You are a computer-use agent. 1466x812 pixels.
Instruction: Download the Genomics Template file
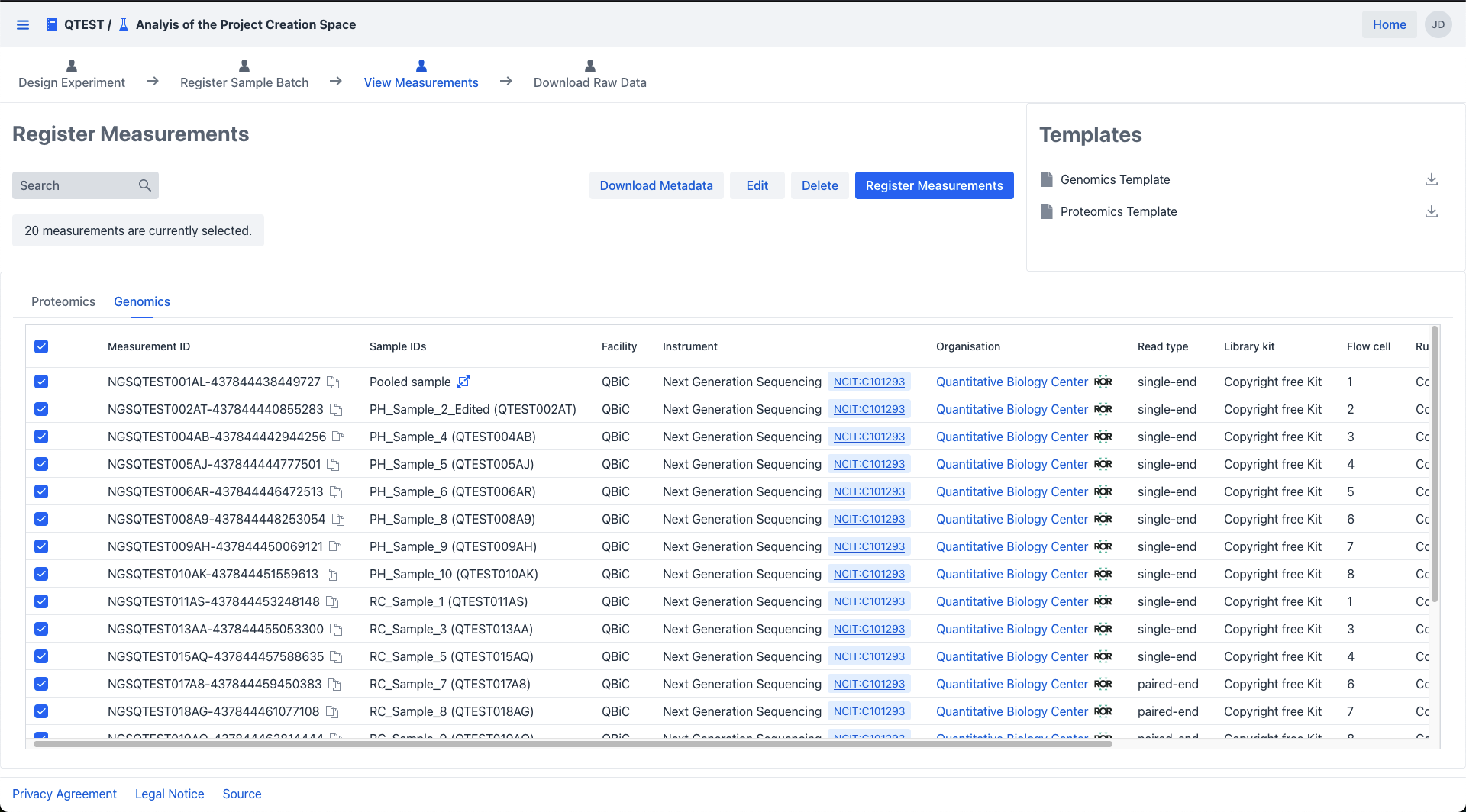[1431, 179]
